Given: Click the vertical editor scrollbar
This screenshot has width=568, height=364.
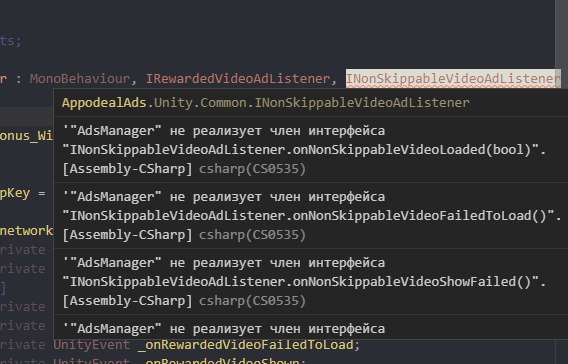Looking at the screenshot, I should 561,182.
